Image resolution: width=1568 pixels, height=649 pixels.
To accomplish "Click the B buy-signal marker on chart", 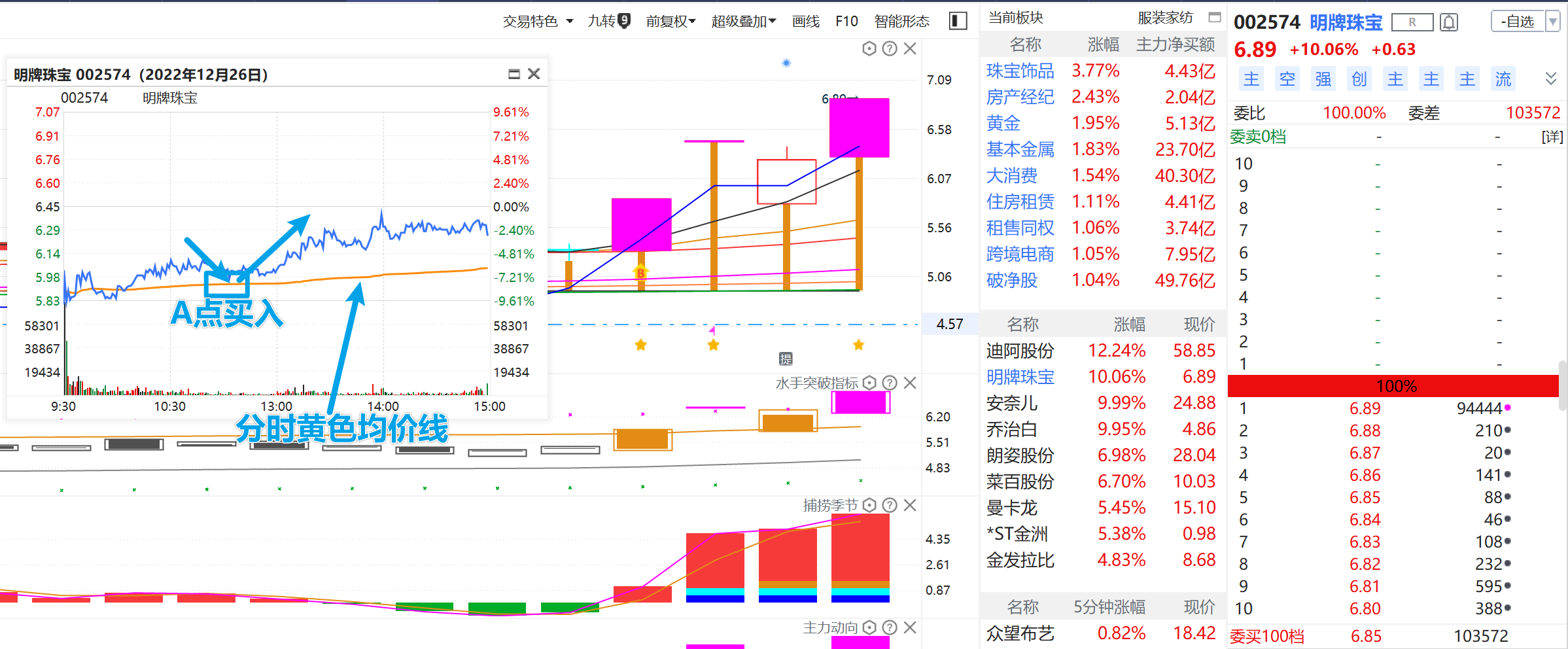I will tap(640, 272).
